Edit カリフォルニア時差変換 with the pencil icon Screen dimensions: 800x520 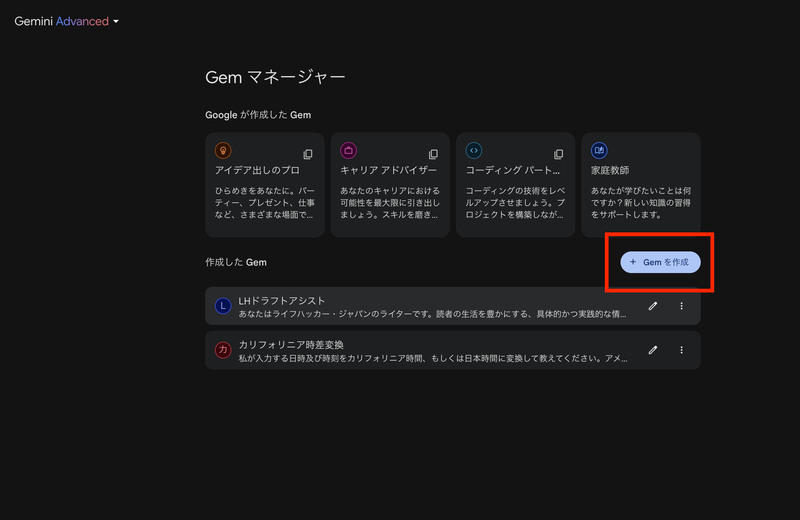pyautogui.click(x=653, y=350)
